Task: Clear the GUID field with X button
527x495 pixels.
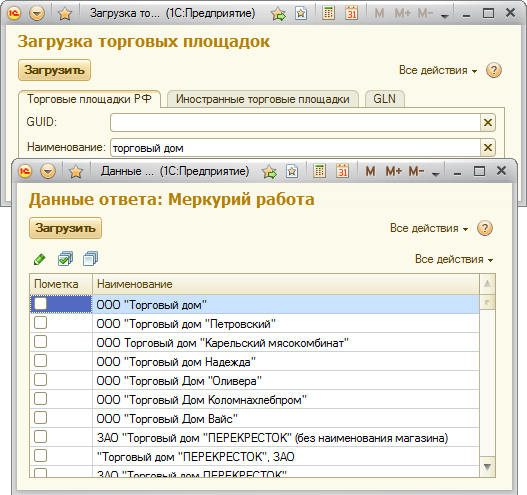Action: click(488, 122)
